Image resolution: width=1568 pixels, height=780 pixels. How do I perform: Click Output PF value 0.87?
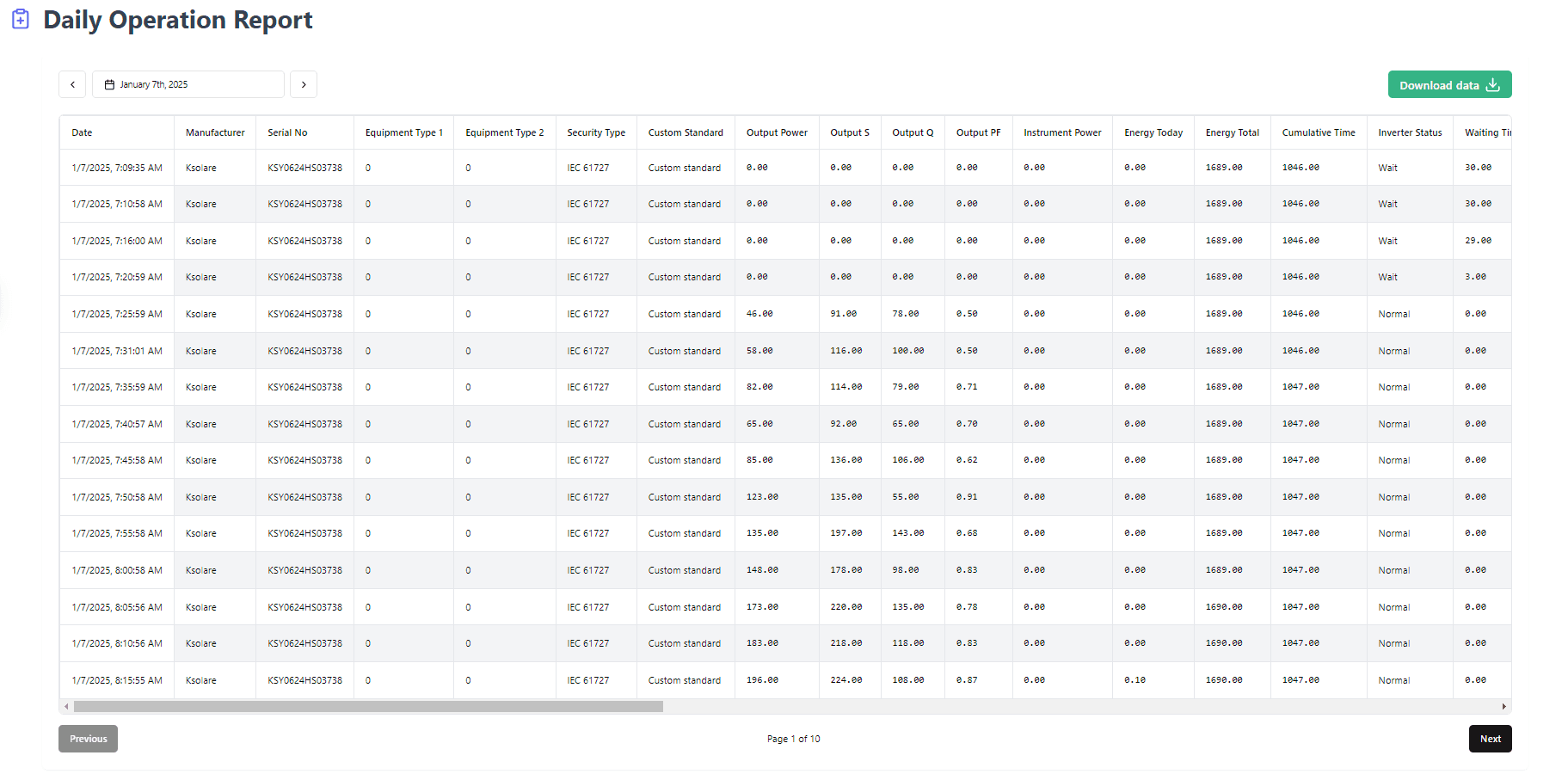(967, 680)
